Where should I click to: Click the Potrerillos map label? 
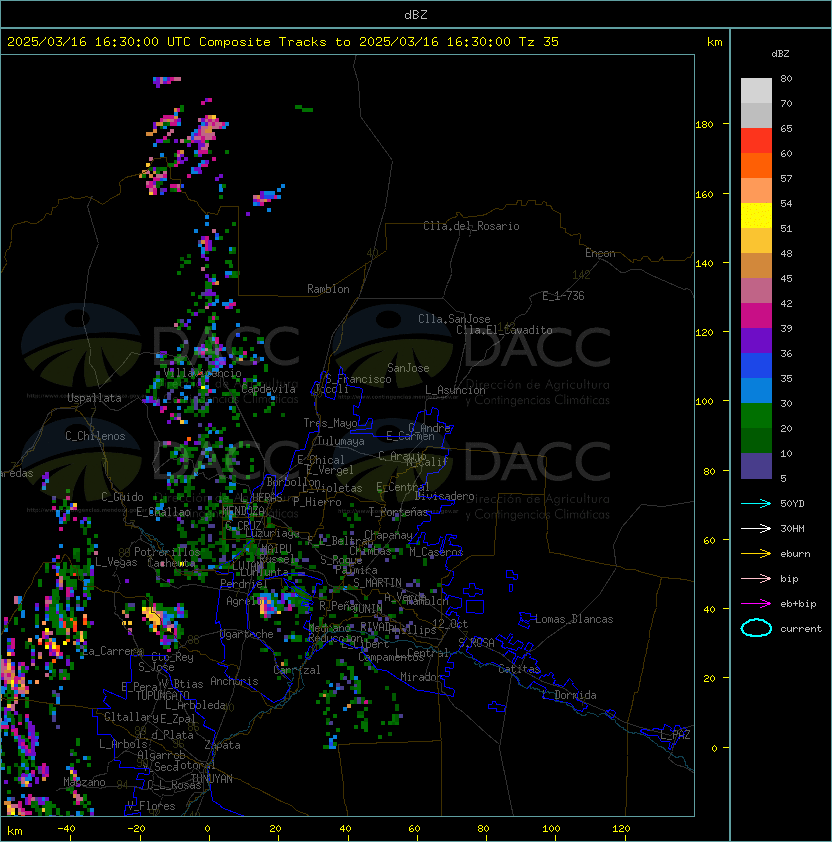(x=167, y=551)
